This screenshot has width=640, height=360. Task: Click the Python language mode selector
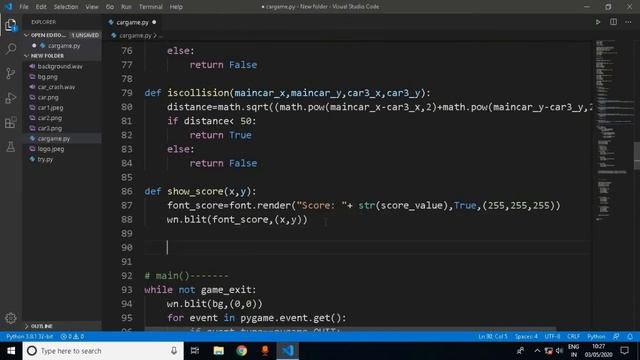[596, 336]
